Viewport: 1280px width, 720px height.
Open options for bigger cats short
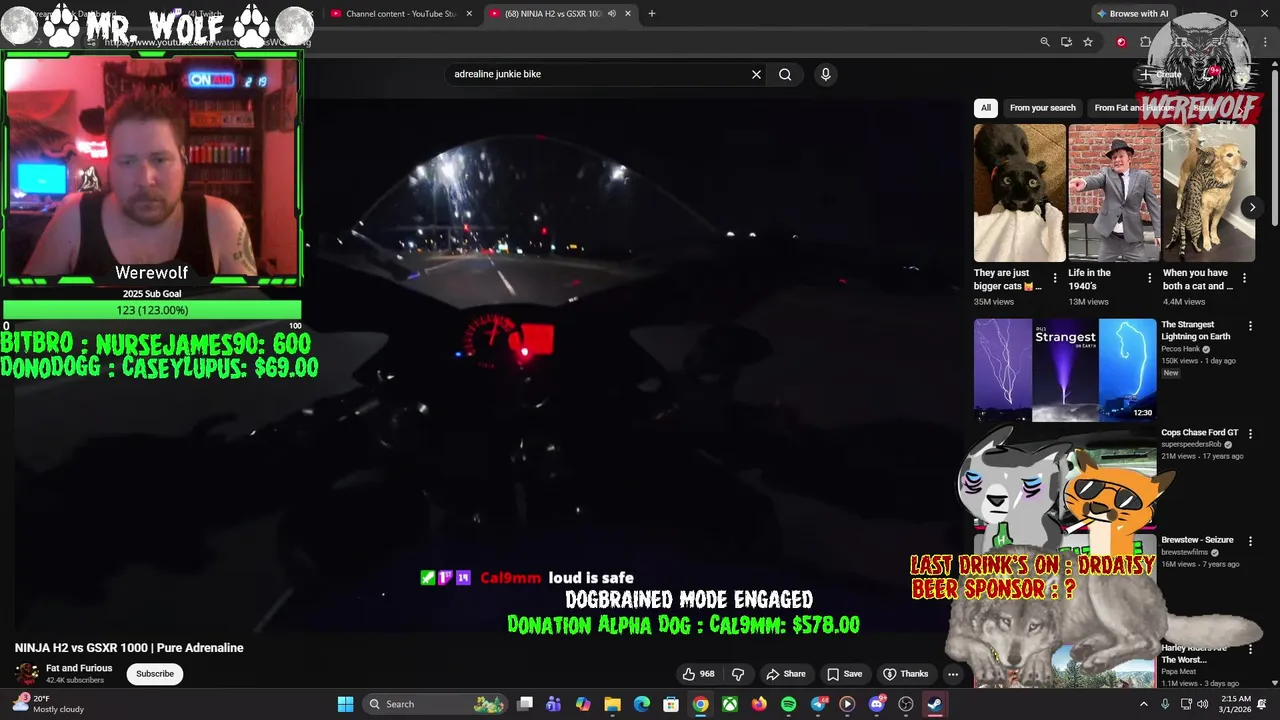[1054, 278]
